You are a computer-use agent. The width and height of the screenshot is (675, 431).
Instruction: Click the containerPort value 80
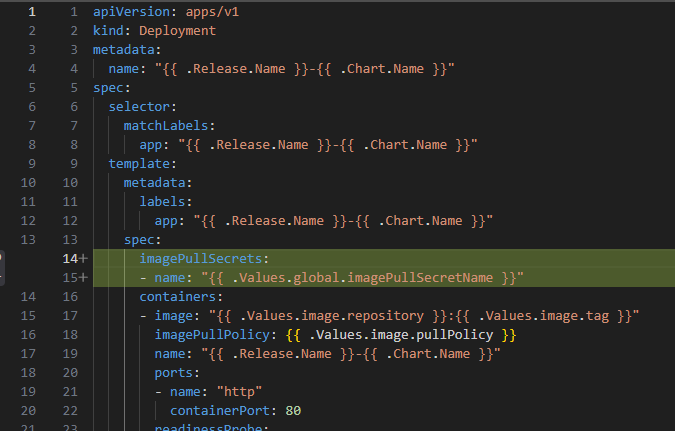tap(293, 410)
